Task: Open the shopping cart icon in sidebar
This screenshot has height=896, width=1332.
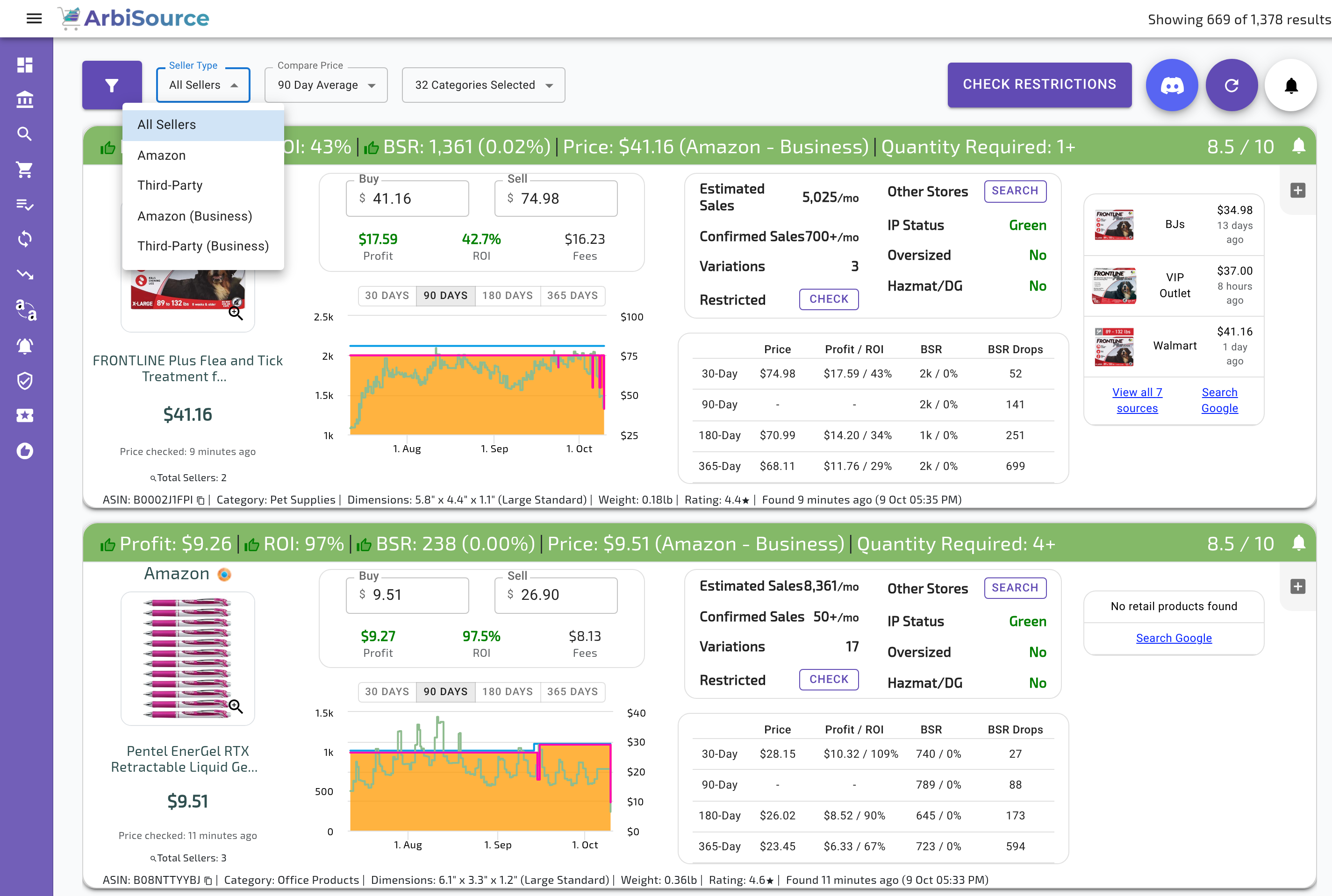Action: point(25,169)
